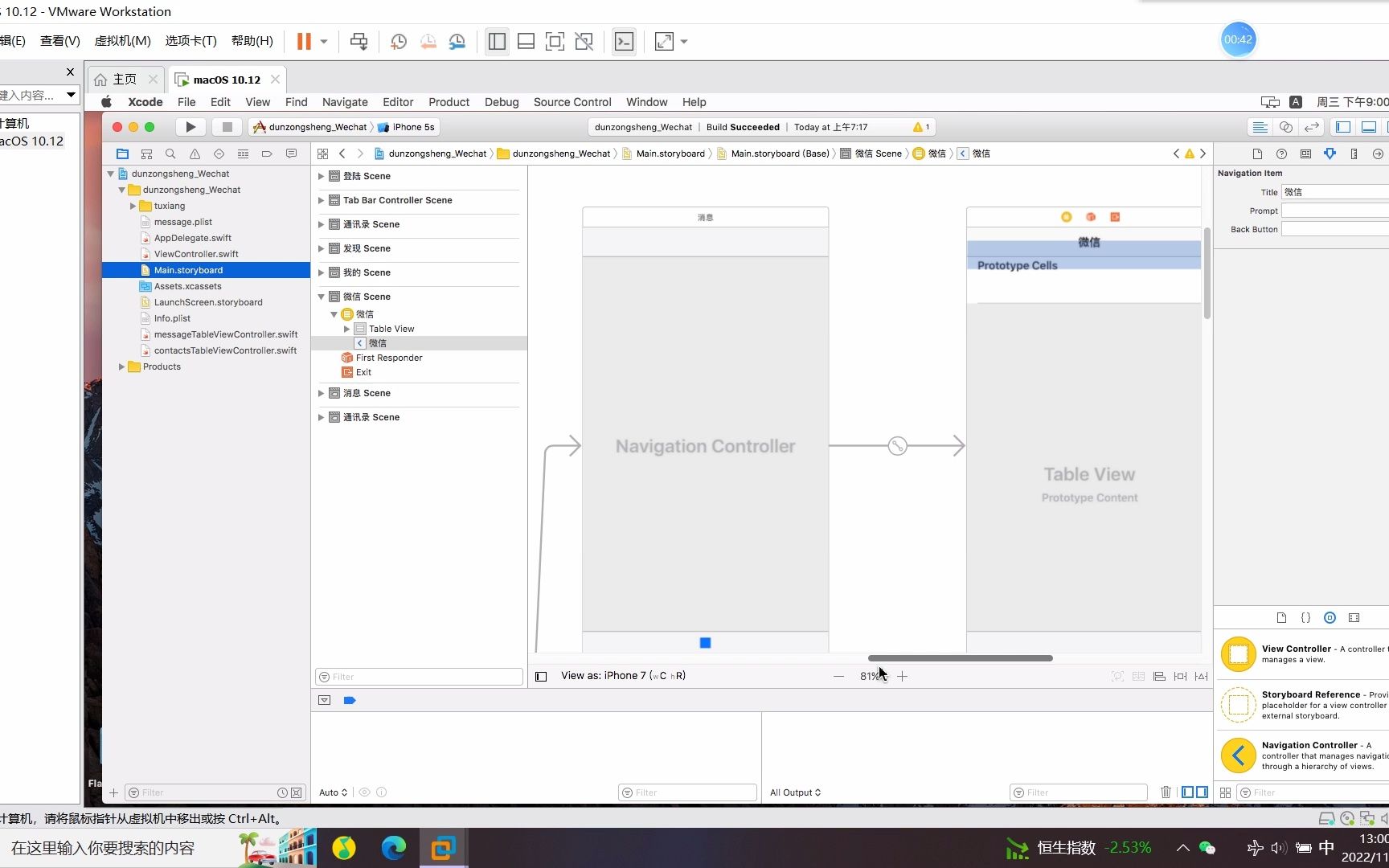Open the Auto variables scope dropdown
Image resolution: width=1389 pixels, height=868 pixels.
point(333,792)
